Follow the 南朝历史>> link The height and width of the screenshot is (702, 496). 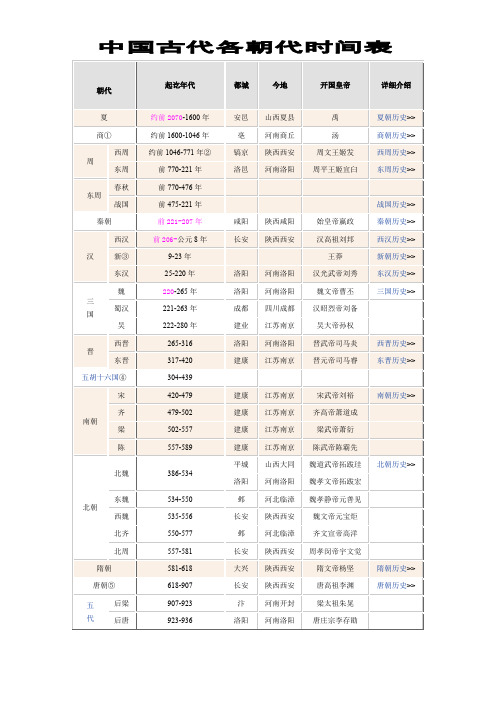point(396,395)
